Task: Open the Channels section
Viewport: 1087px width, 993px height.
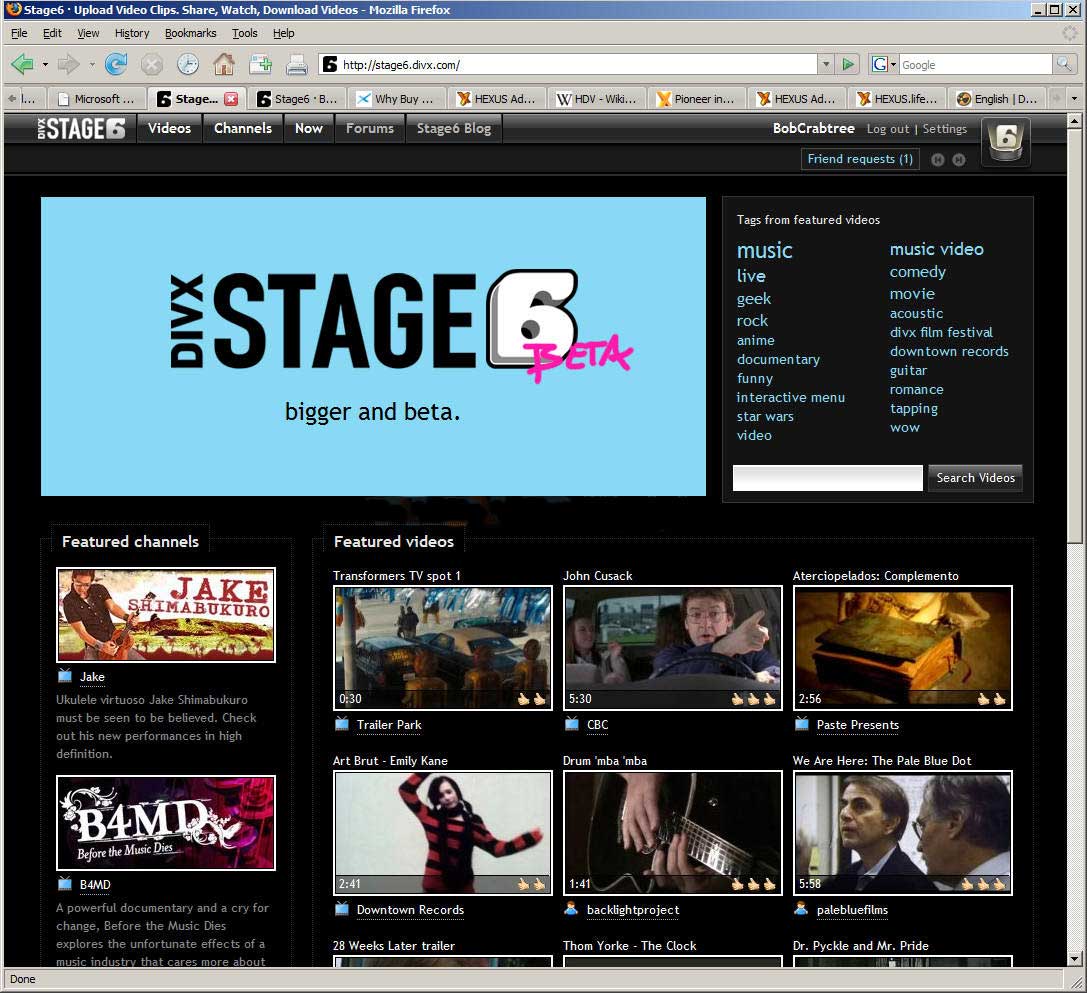Action: point(243,128)
